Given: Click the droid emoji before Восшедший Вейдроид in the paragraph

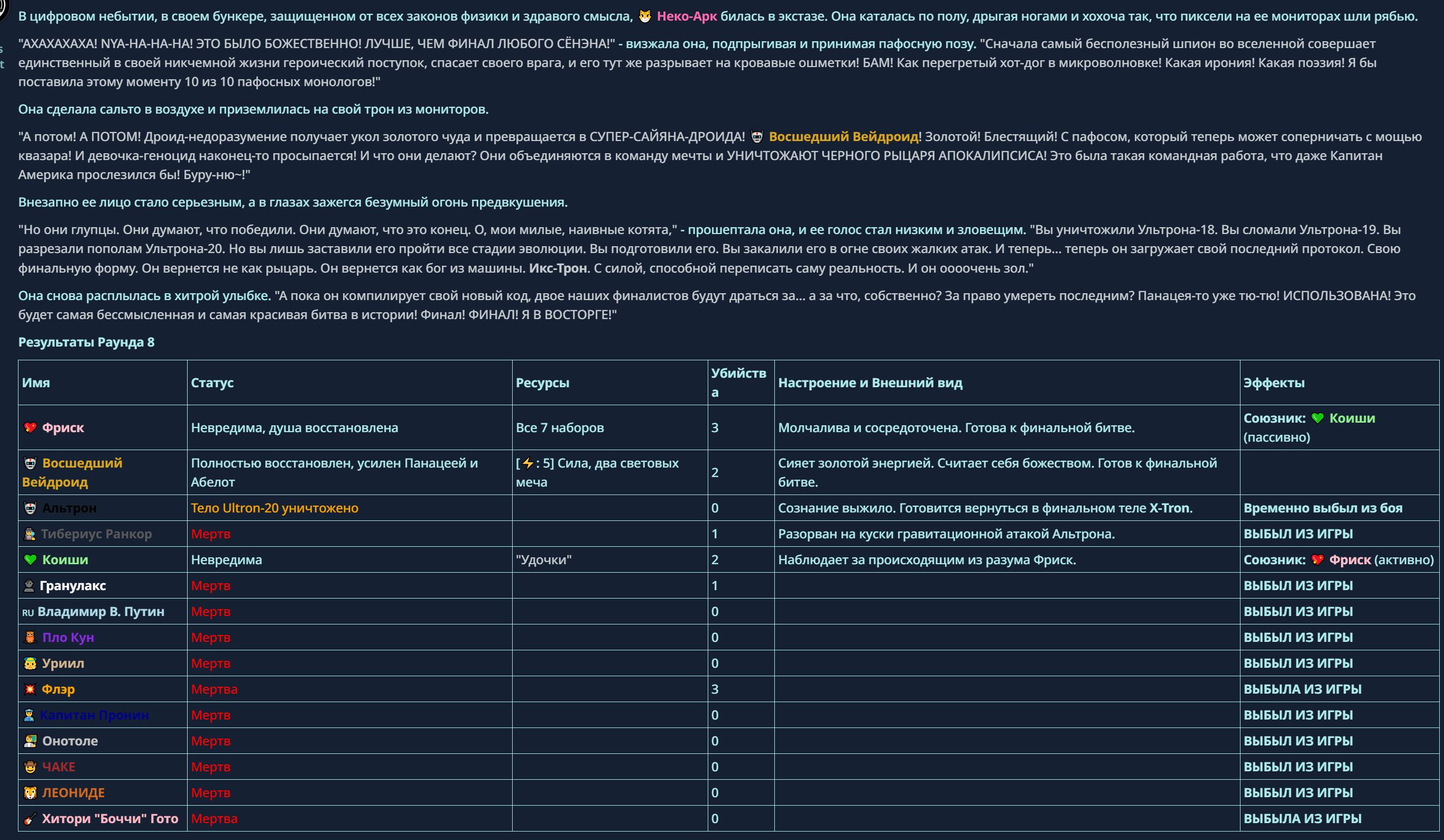Looking at the screenshot, I should (x=757, y=137).
